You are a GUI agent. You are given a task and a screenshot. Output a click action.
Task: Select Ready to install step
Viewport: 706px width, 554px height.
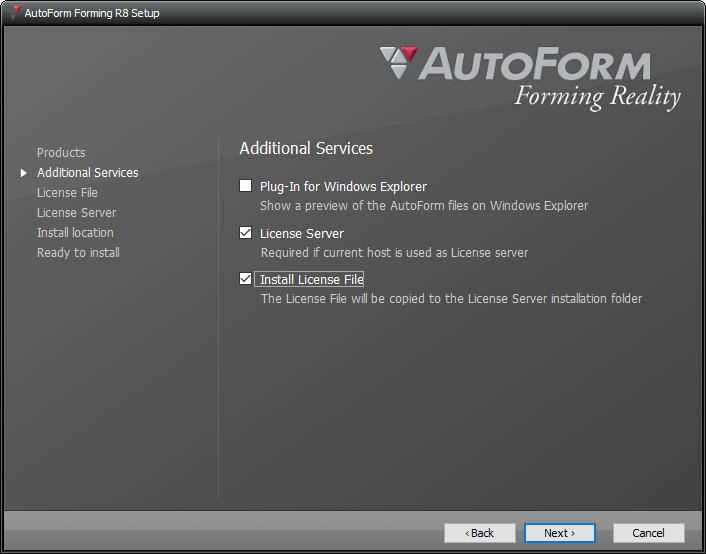coord(78,253)
